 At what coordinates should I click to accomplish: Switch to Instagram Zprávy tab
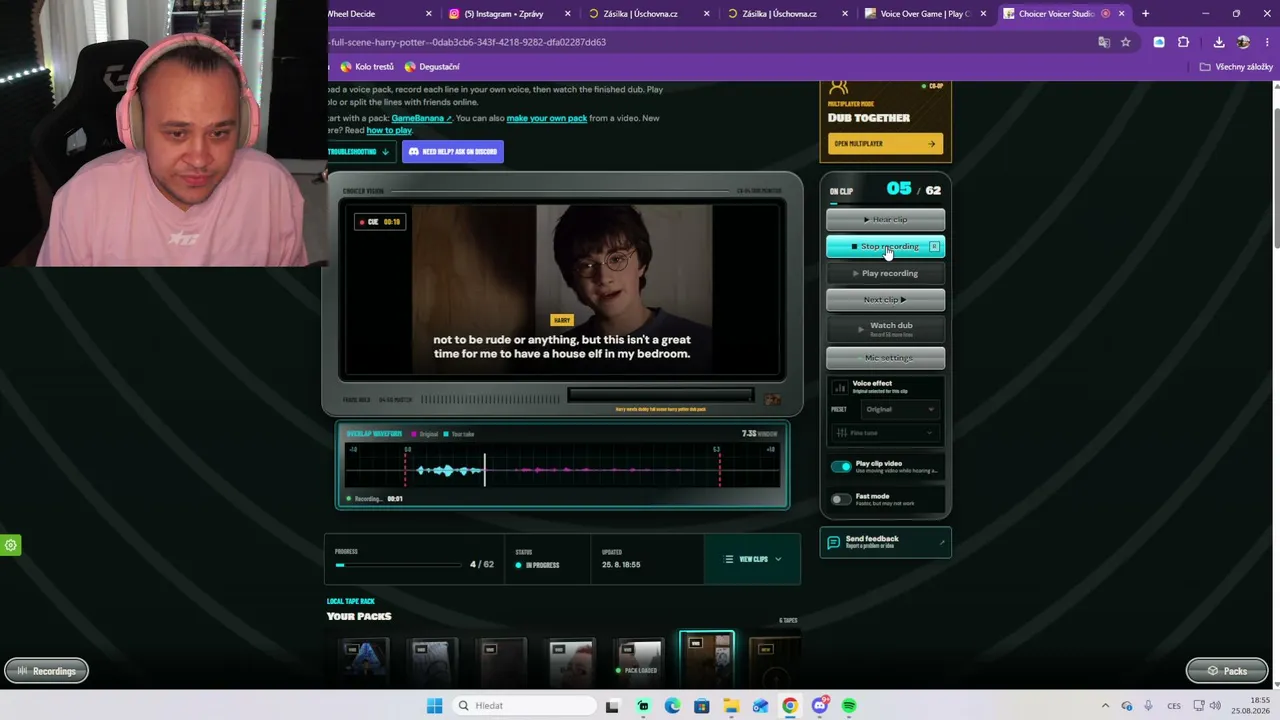(508, 14)
